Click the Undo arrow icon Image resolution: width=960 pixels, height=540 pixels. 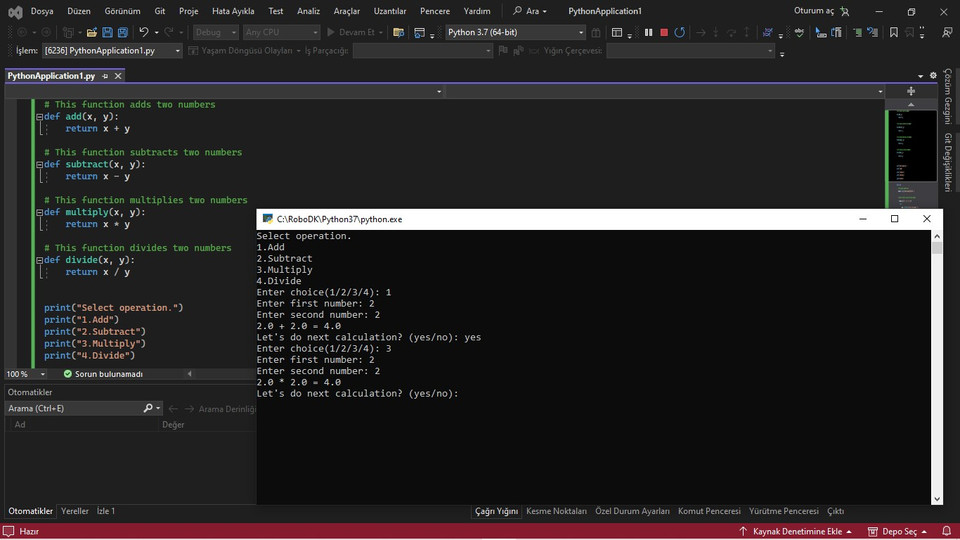144,32
